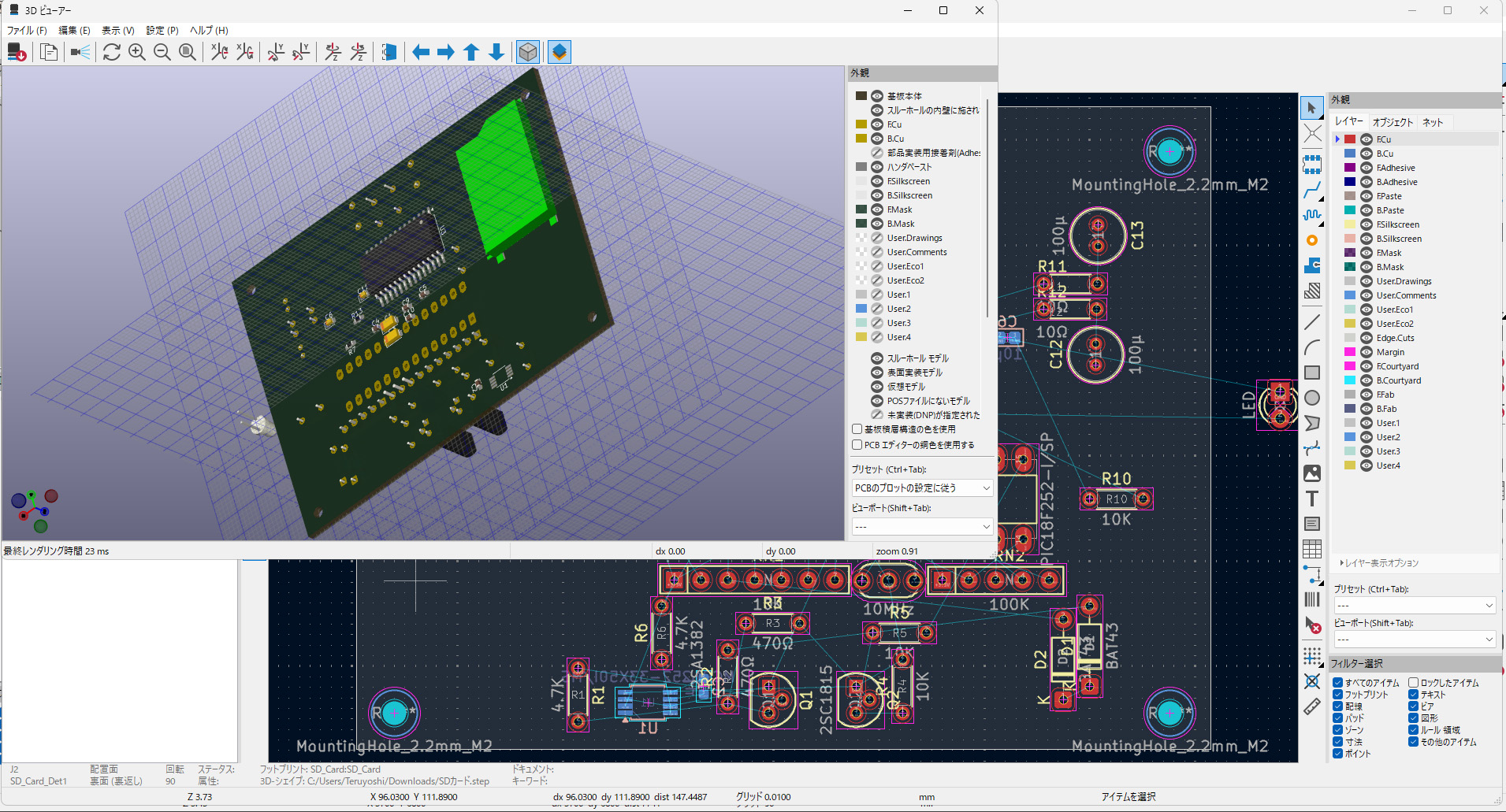Open the Edit menu in 3D viewer

pos(74,31)
